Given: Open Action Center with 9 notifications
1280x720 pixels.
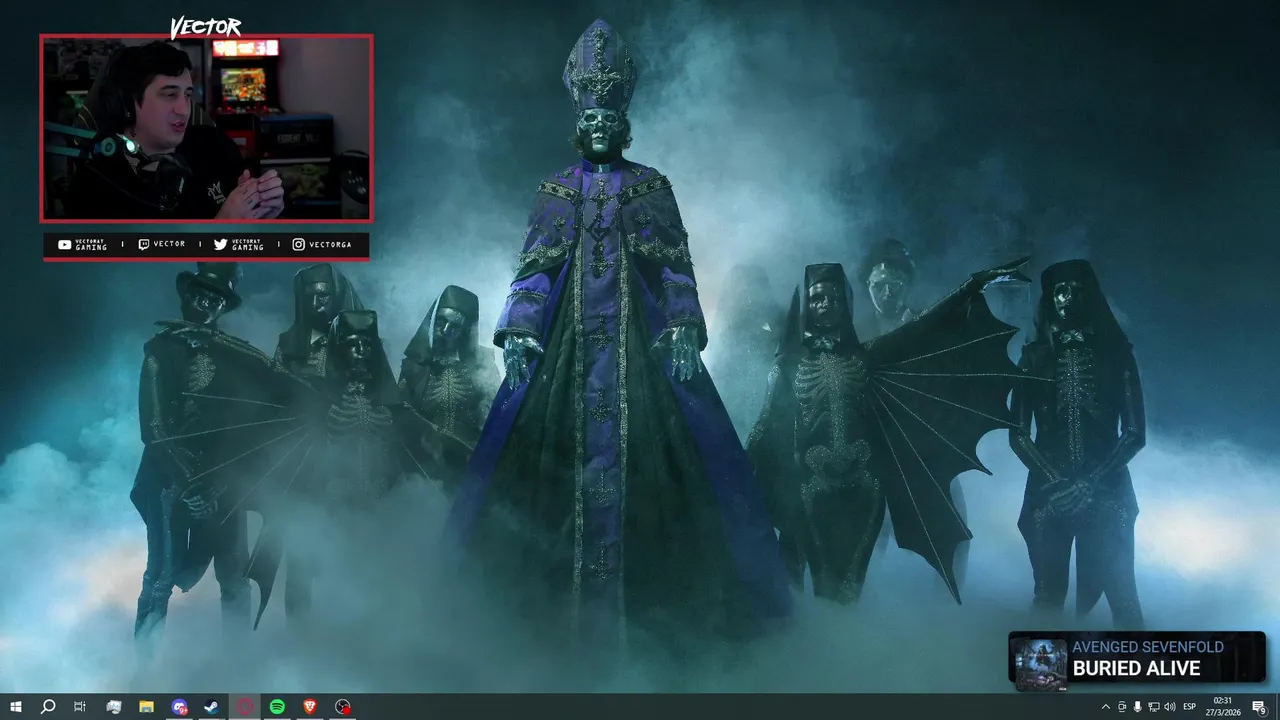Looking at the screenshot, I should [x=1259, y=707].
